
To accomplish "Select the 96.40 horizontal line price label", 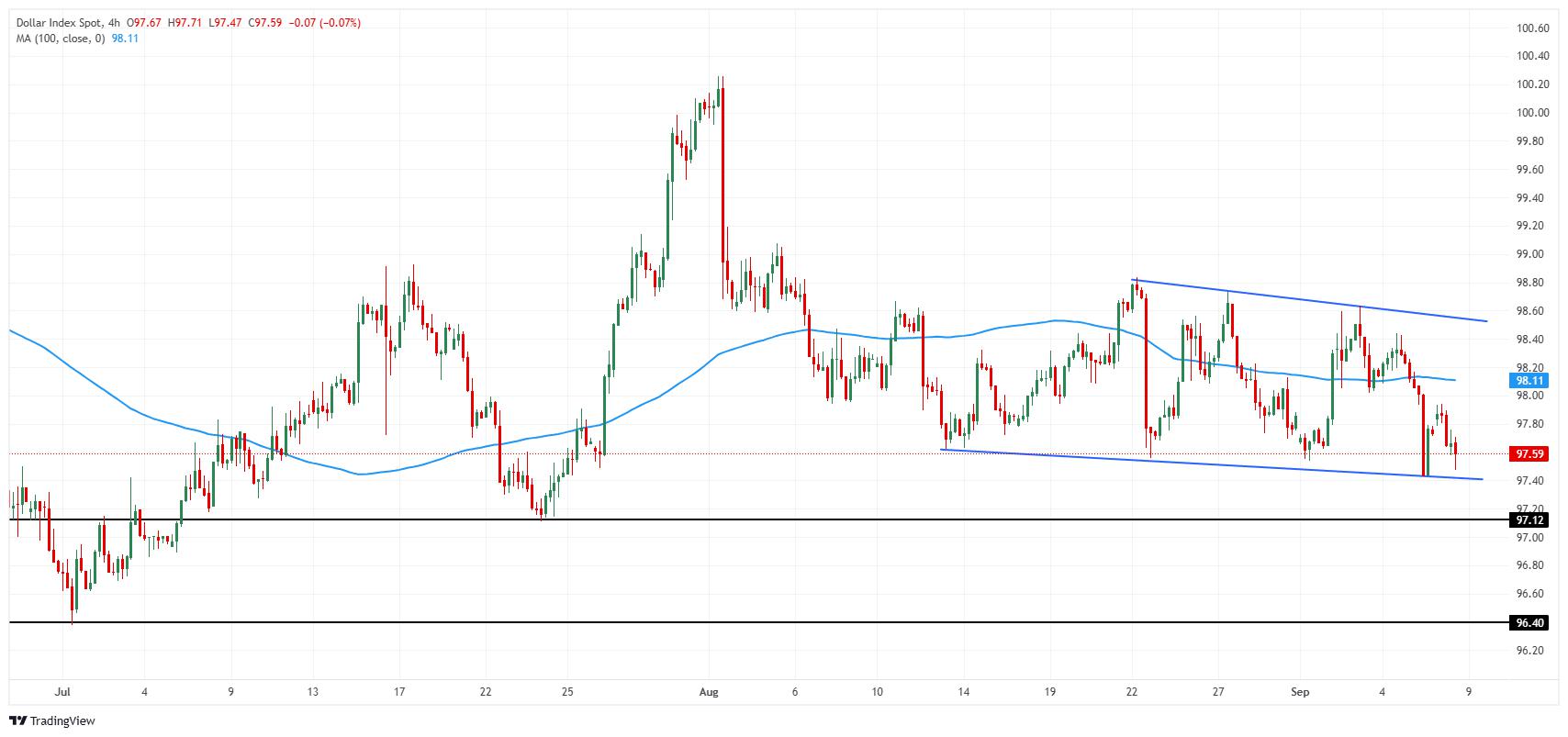I will [x=1529, y=622].
